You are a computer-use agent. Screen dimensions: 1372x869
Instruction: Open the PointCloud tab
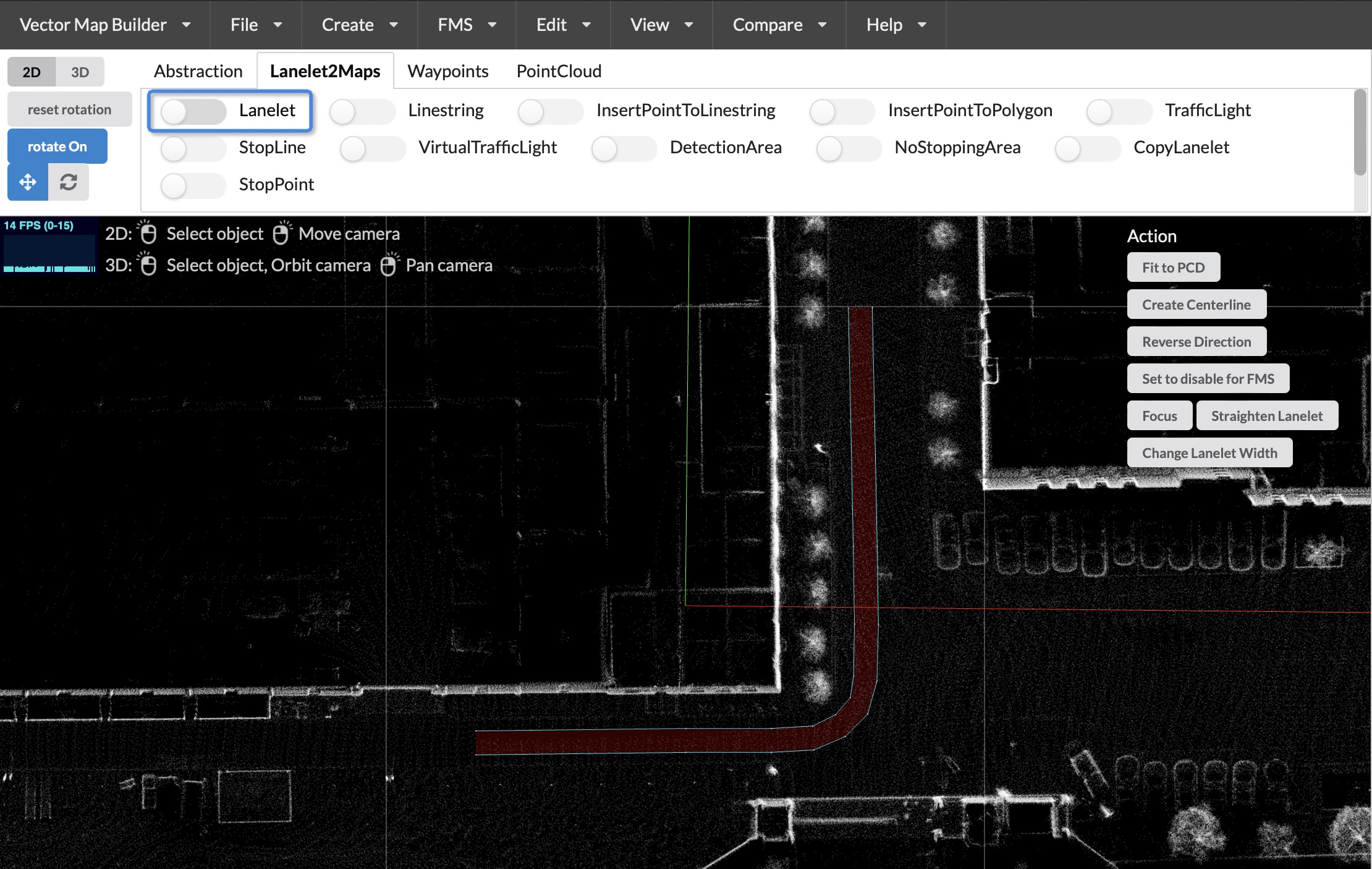click(558, 70)
